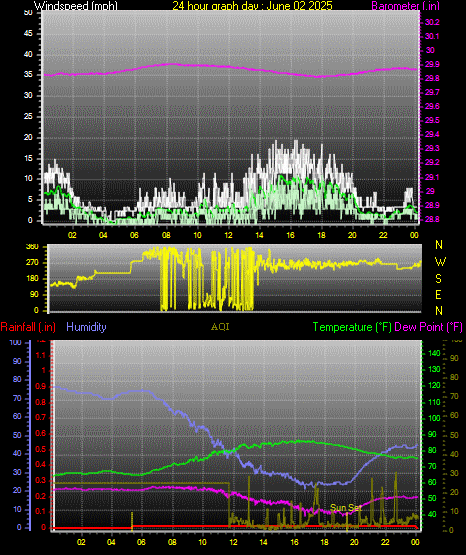Screen dimensions: 466x555
Task: Click the 0.5 rainfall axis value
Action: point(41,449)
